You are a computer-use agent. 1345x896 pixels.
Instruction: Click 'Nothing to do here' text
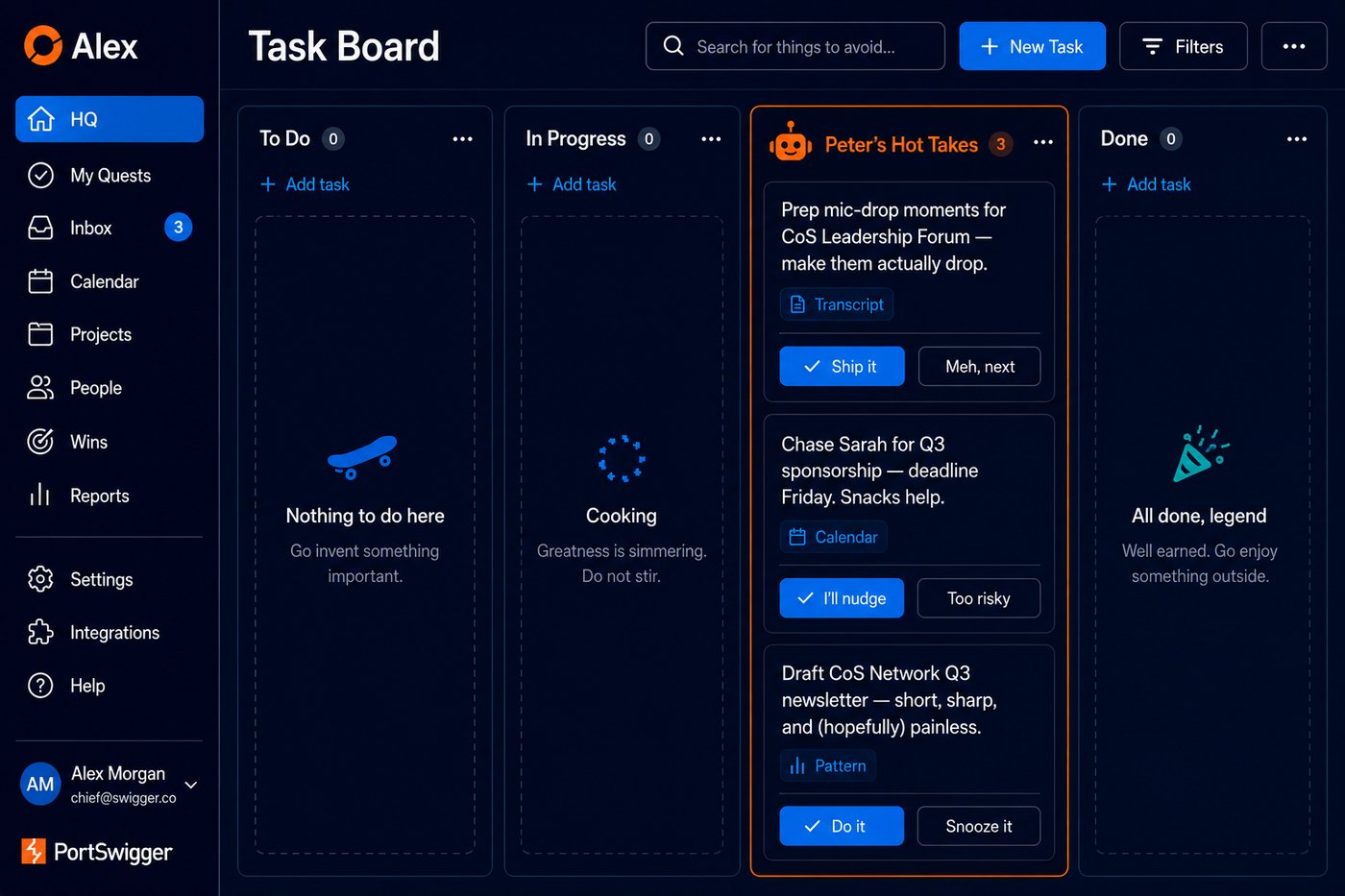point(365,516)
